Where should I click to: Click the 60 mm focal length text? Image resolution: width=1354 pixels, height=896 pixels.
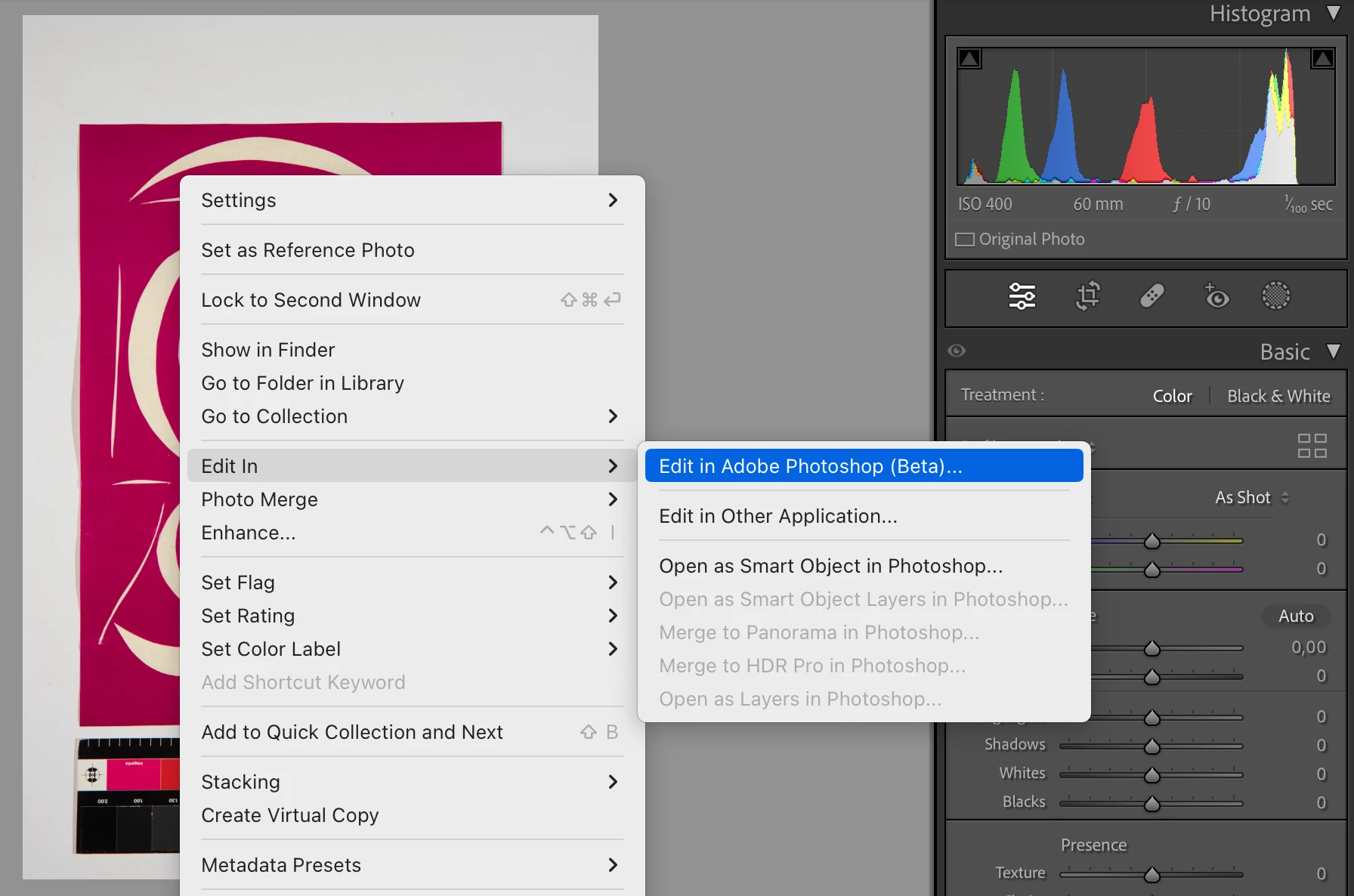[x=1098, y=205]
